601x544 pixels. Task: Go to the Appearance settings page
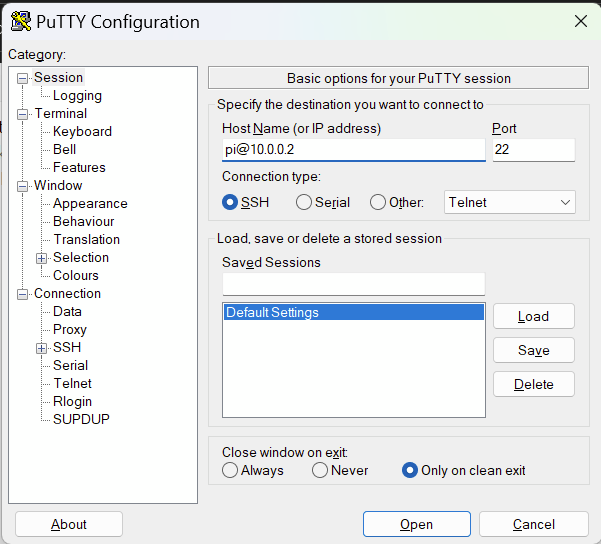[x=90, y=204]
